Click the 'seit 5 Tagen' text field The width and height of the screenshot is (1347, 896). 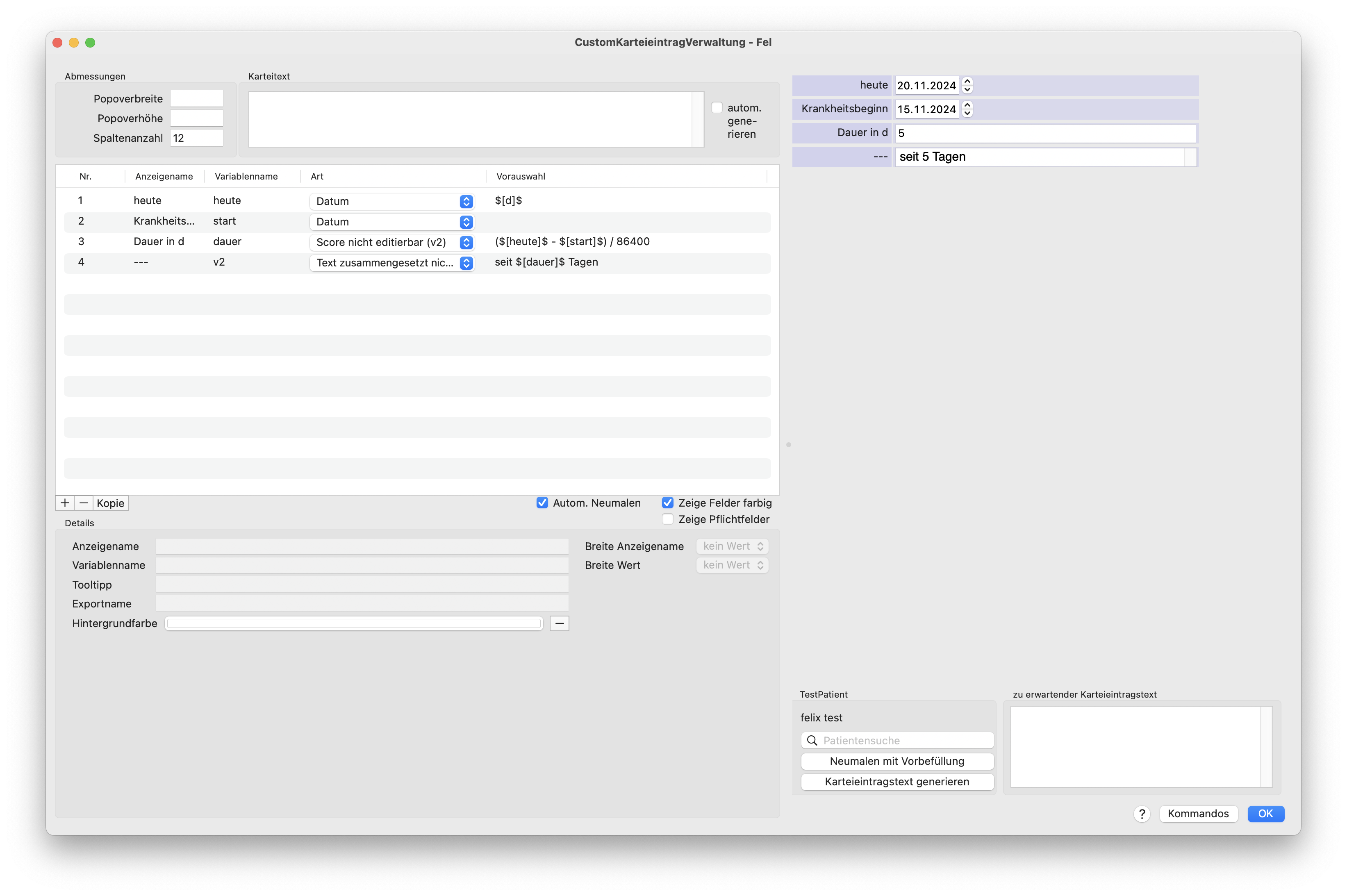pyautogui.click(x=1040, y=157)
